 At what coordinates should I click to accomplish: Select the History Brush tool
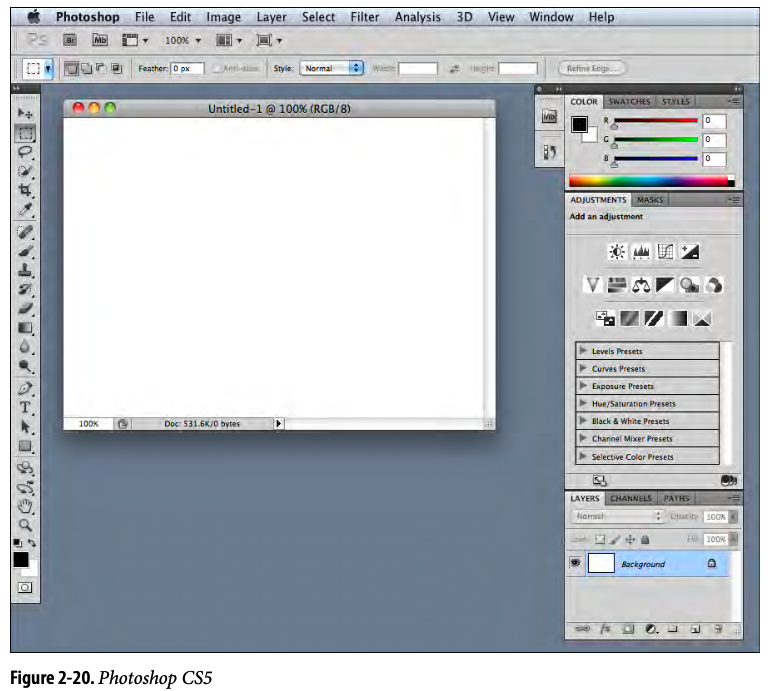pos(25,289)
